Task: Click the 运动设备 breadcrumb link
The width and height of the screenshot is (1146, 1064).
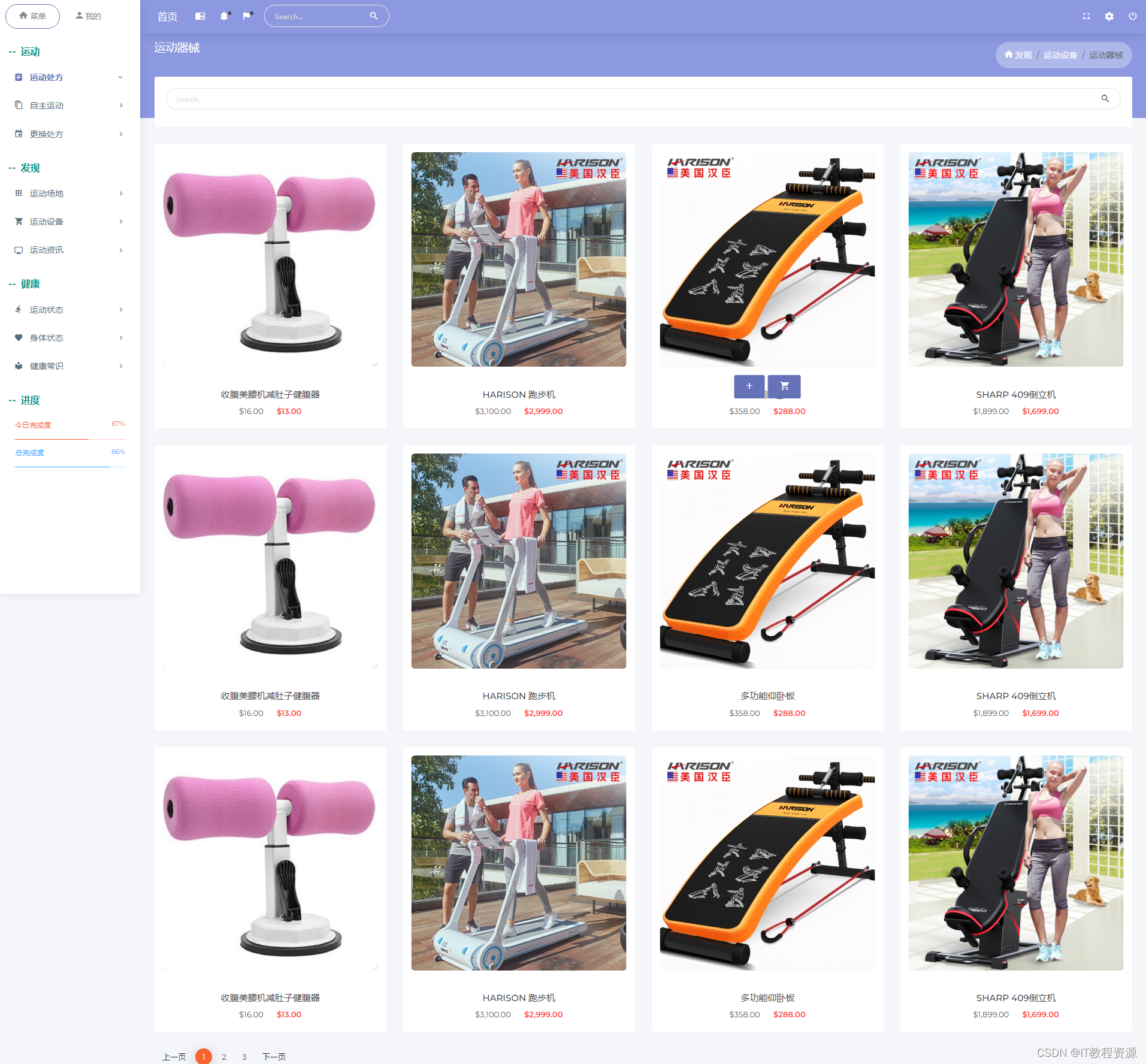Action: pyautogui.click(x=1060, y=55)
